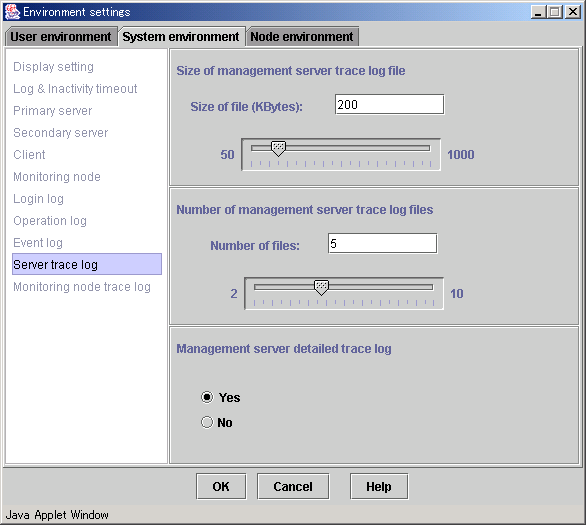Click the 1000 maximum label of size slider
This screenshot has height=525, width=586.
[x=461, y=155]
